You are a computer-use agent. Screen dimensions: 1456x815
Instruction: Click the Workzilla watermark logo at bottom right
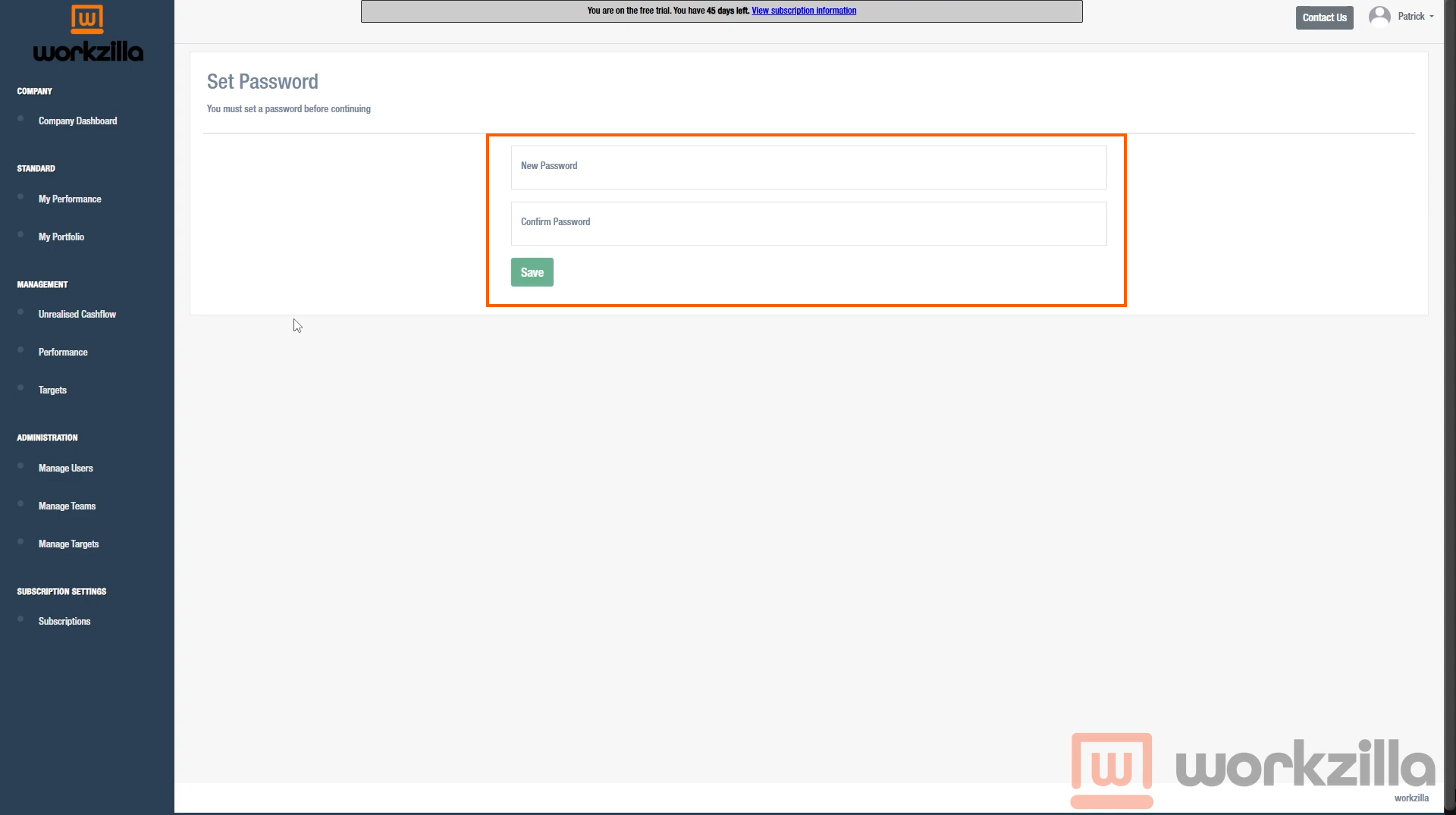[1251, 767]
